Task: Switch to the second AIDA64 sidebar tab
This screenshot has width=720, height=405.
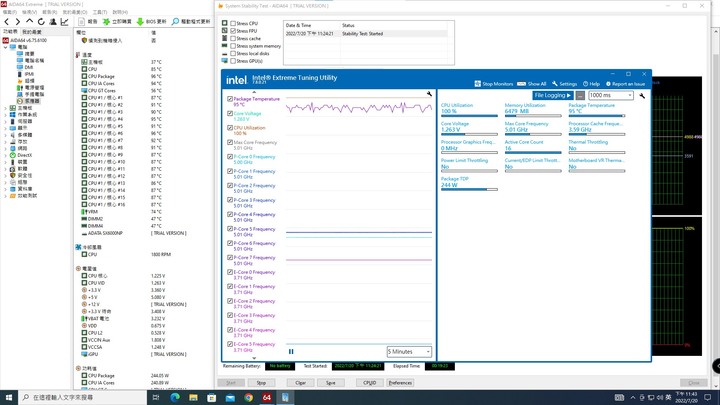Action: click(x=32, y=32)
